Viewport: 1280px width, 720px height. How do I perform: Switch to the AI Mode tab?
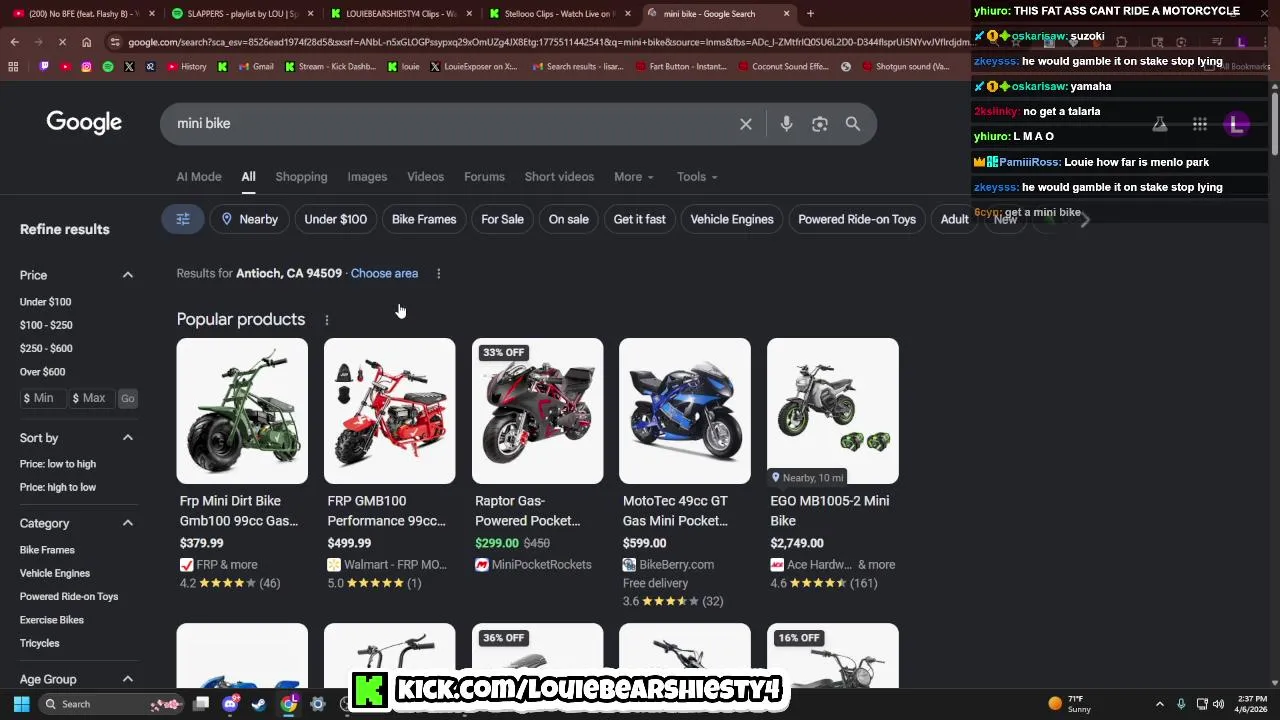(x=199, y=177)
